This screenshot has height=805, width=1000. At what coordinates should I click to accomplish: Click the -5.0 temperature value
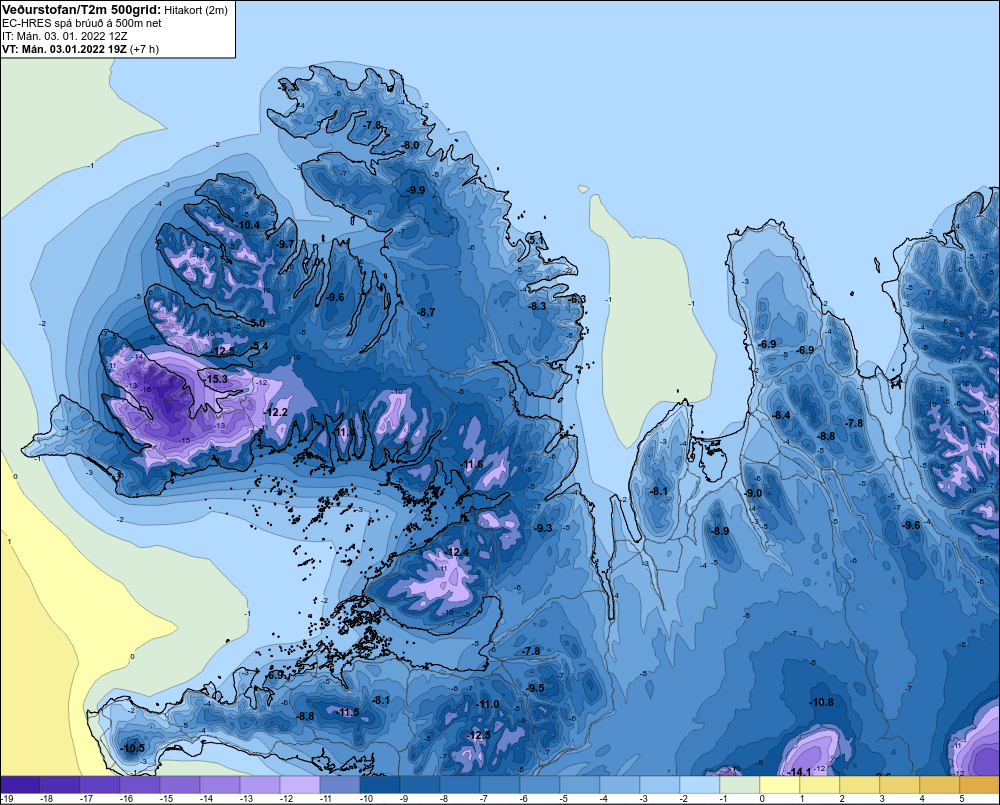[x=257, y=323]
